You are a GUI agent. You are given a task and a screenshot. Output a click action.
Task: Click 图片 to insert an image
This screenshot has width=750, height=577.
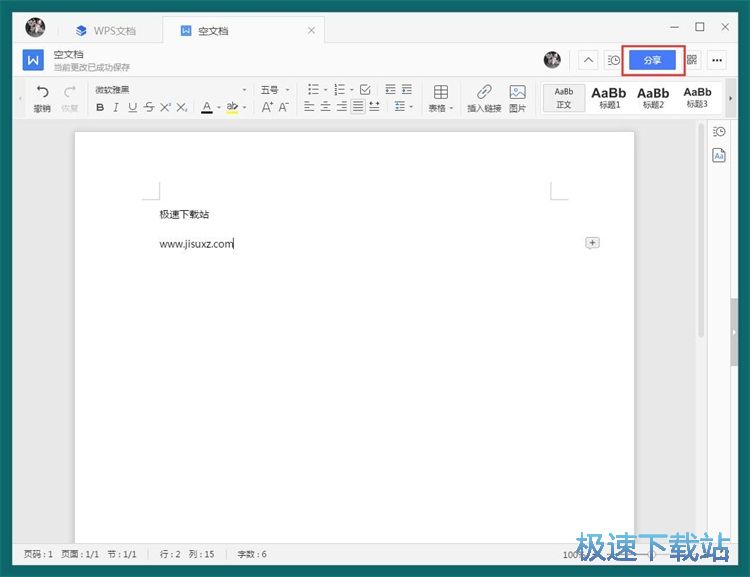point(518,98)
